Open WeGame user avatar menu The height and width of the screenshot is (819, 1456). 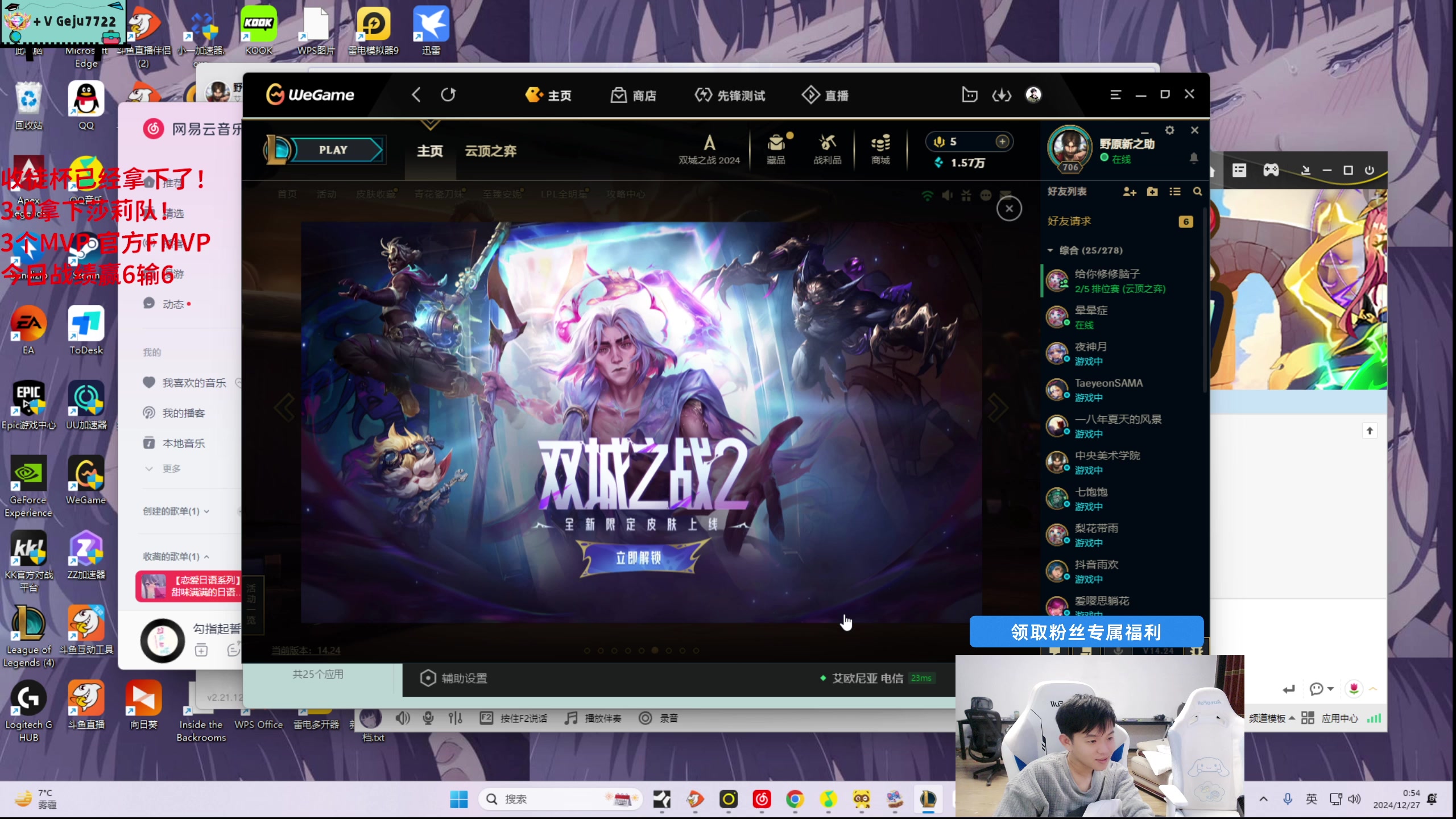click(x=1033, y=95)
